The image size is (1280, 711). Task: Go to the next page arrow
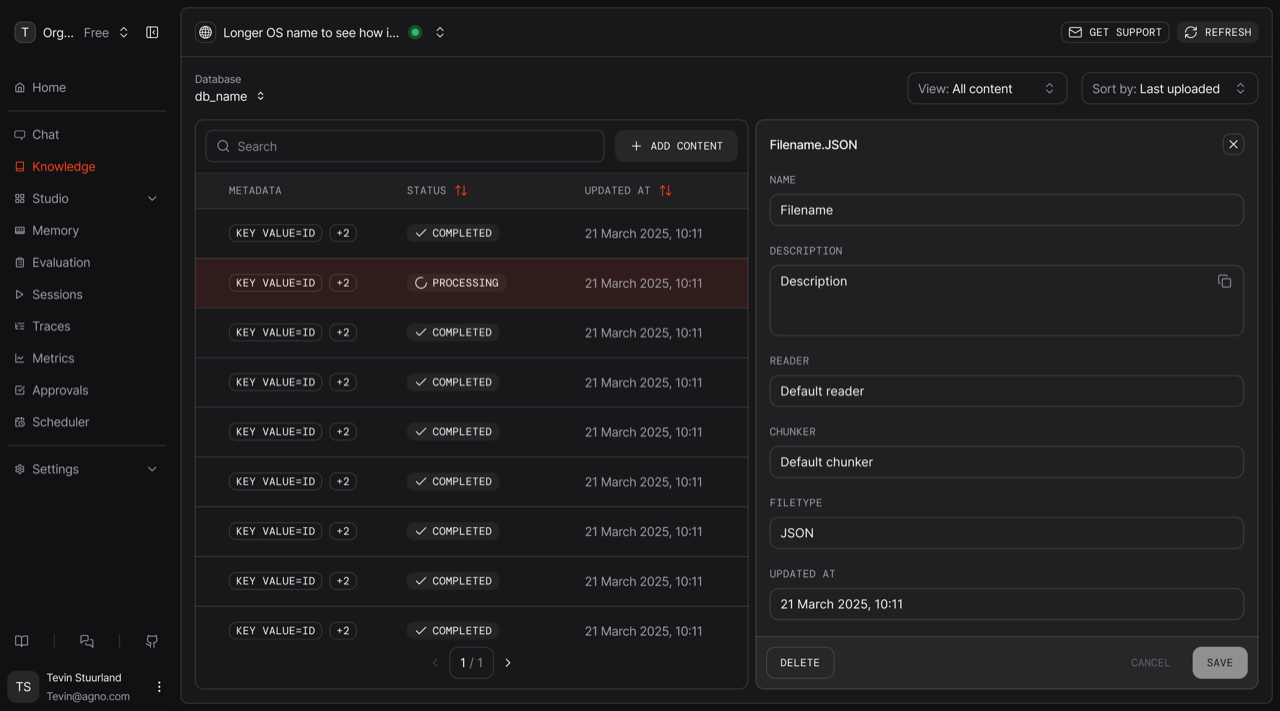508,663
